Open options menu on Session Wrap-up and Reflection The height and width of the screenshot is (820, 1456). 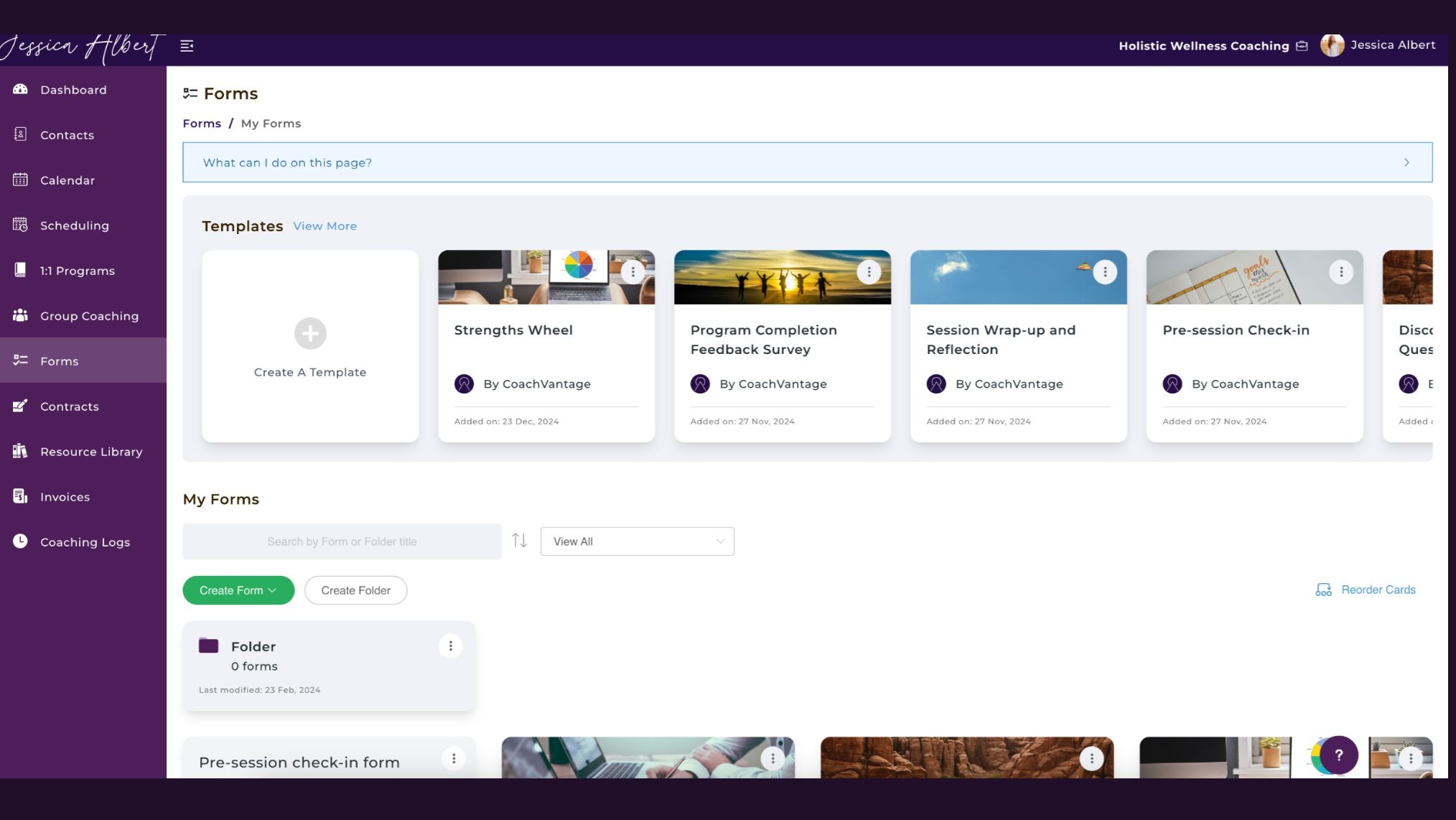tap(1105, 272)
